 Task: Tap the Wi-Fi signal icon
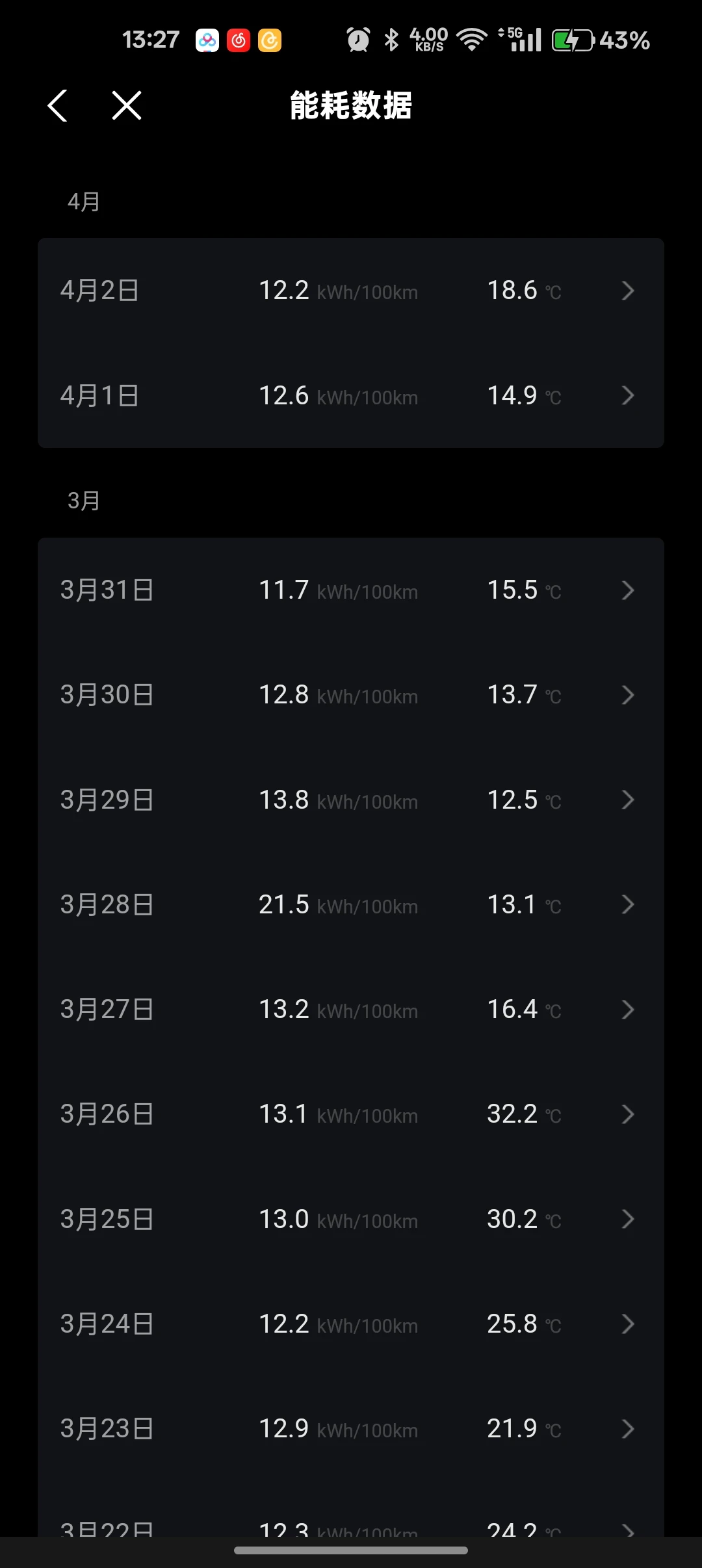point(472,40)
